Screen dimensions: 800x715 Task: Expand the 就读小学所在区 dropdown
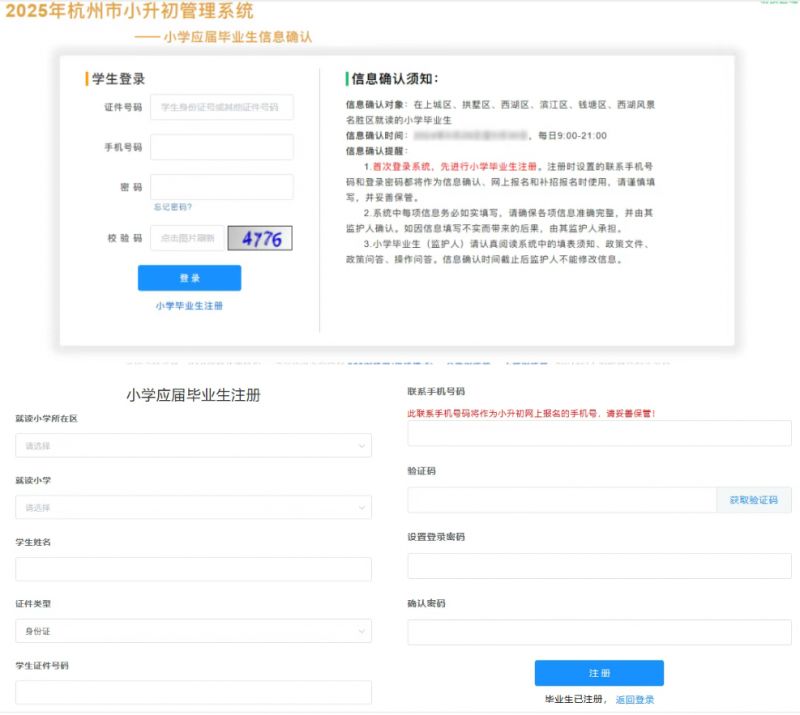[193, 446]
